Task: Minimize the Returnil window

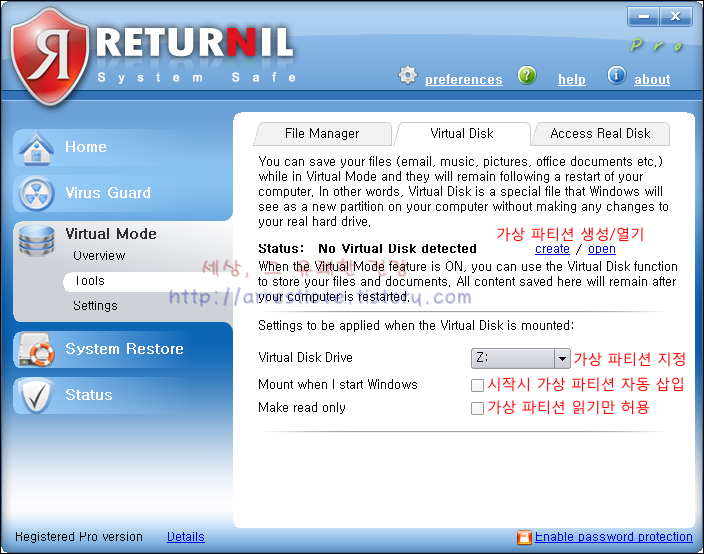Action: click(x=643, y=17)
